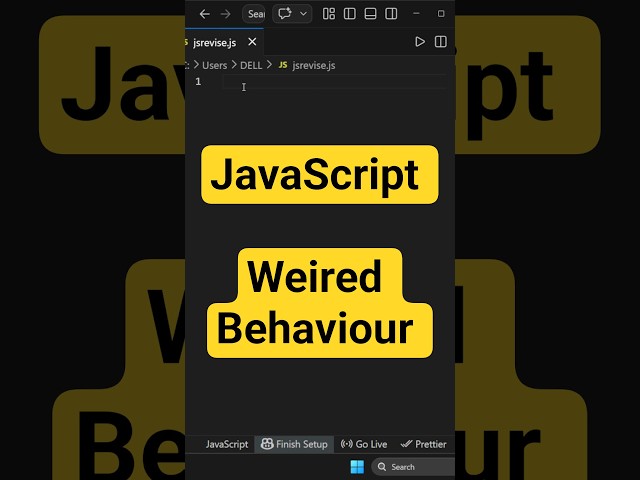Click the Search command center box
640x480 pixels.
(x=254, y=14)
